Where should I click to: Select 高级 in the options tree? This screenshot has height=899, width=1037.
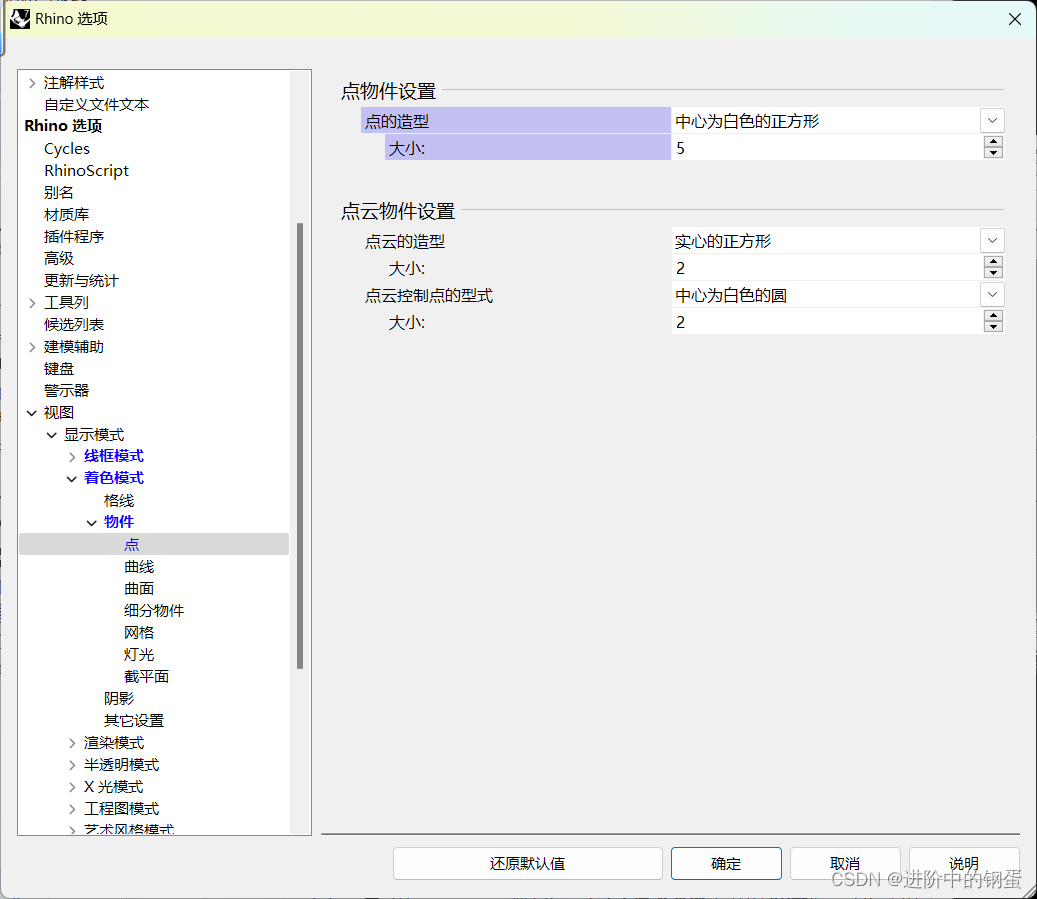coord(59,259)
